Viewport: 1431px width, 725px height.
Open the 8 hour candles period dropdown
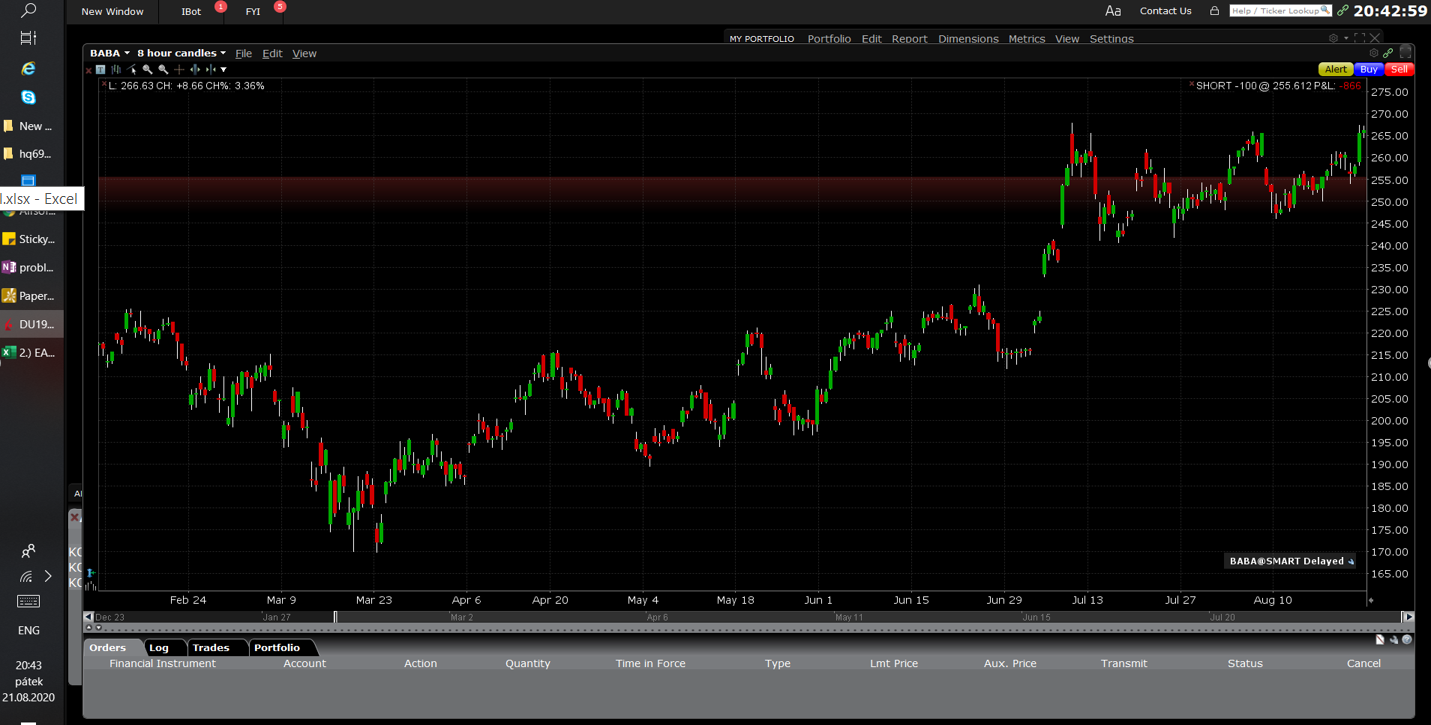[x=181, y=53]
